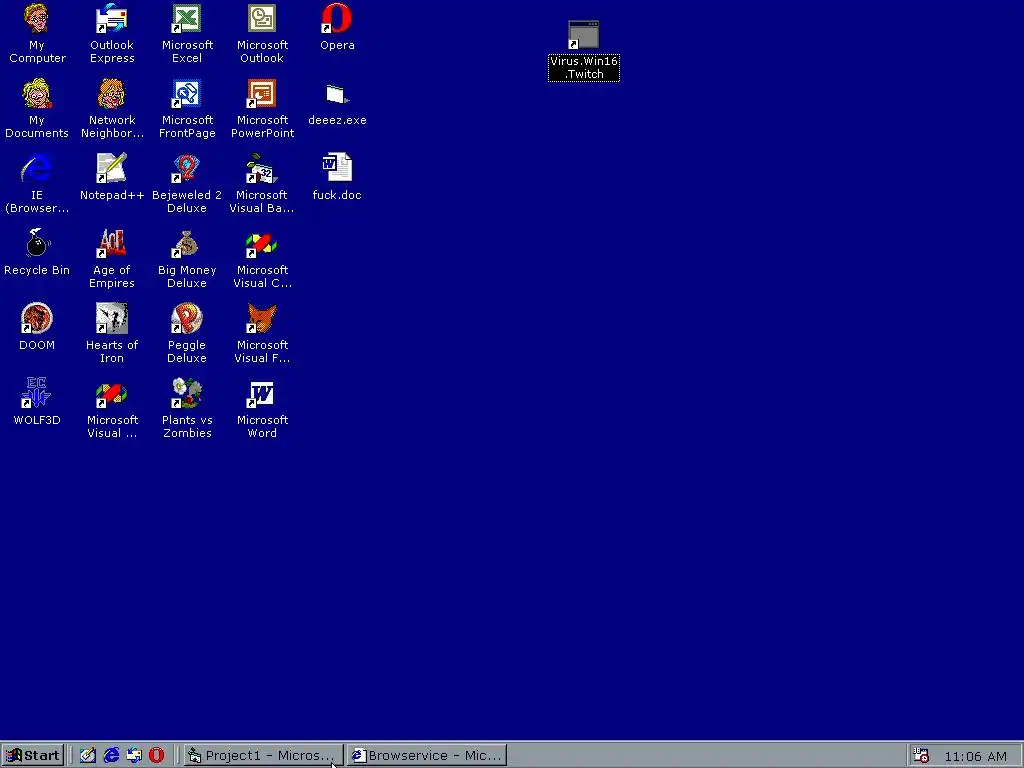Click the Task Scheduler tray icon
Image resolution: width=1024 pixels, height=768 pixels.
[921, 756]
